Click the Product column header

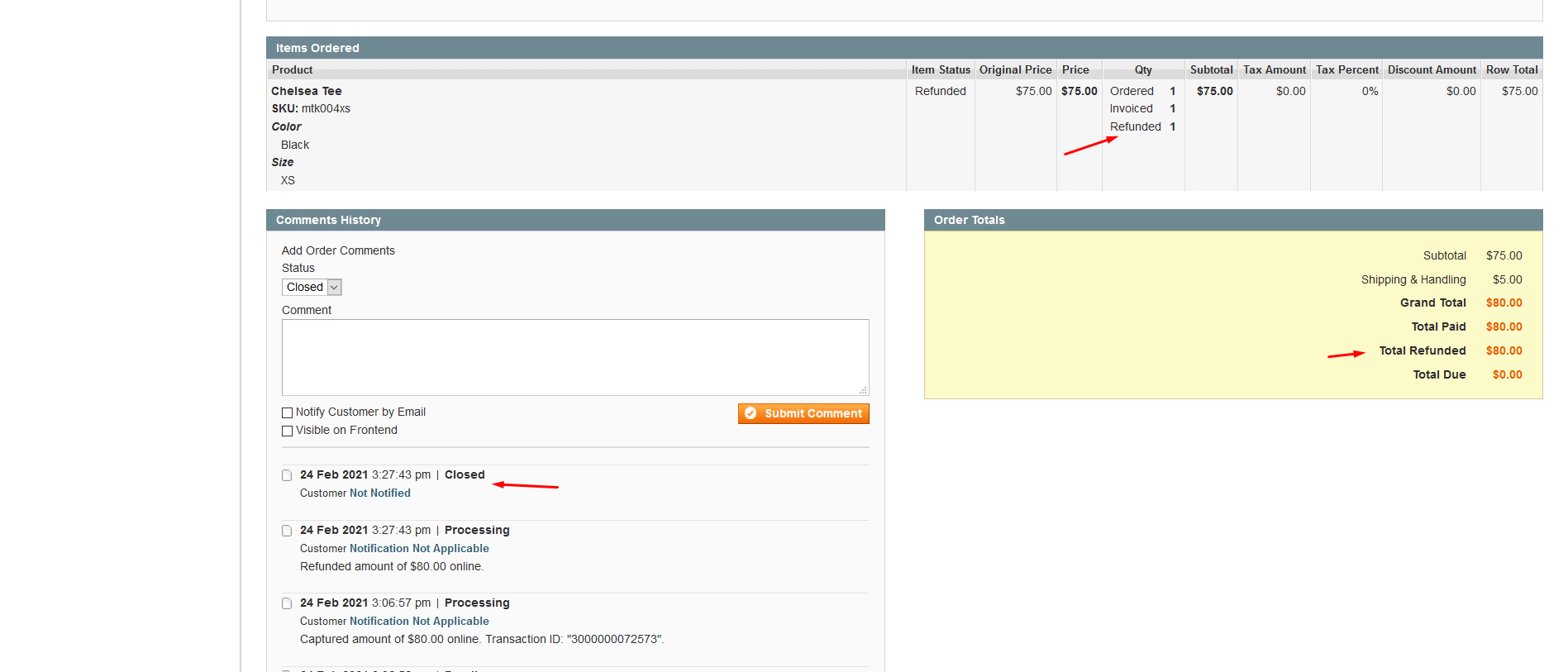click(293, 70)
